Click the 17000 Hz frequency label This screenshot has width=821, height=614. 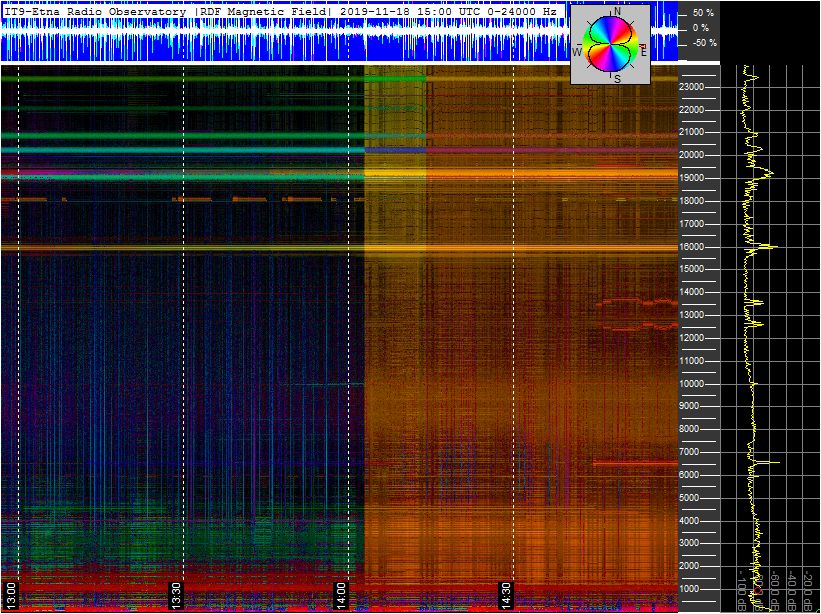click(x=691, y=224)
